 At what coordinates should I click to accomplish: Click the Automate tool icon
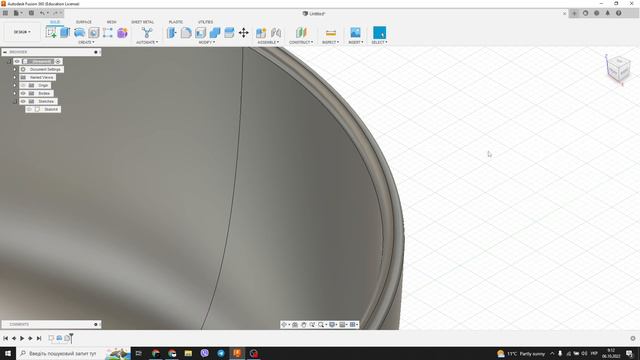tap(147, 33)
